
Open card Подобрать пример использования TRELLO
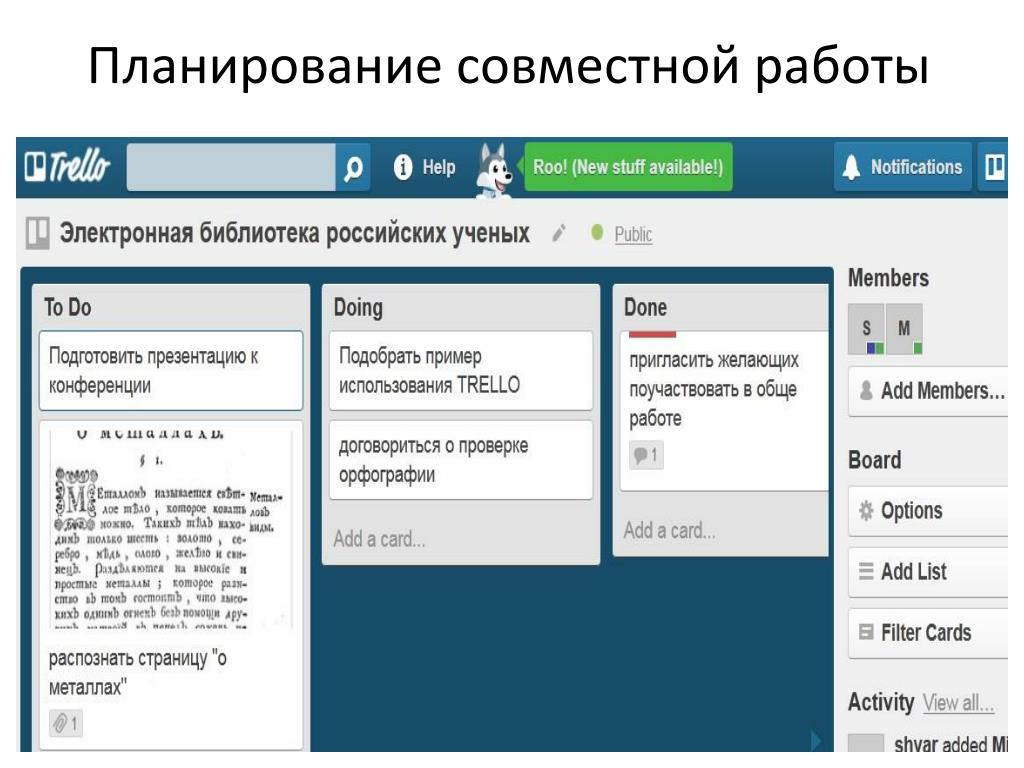click(460, 370)
